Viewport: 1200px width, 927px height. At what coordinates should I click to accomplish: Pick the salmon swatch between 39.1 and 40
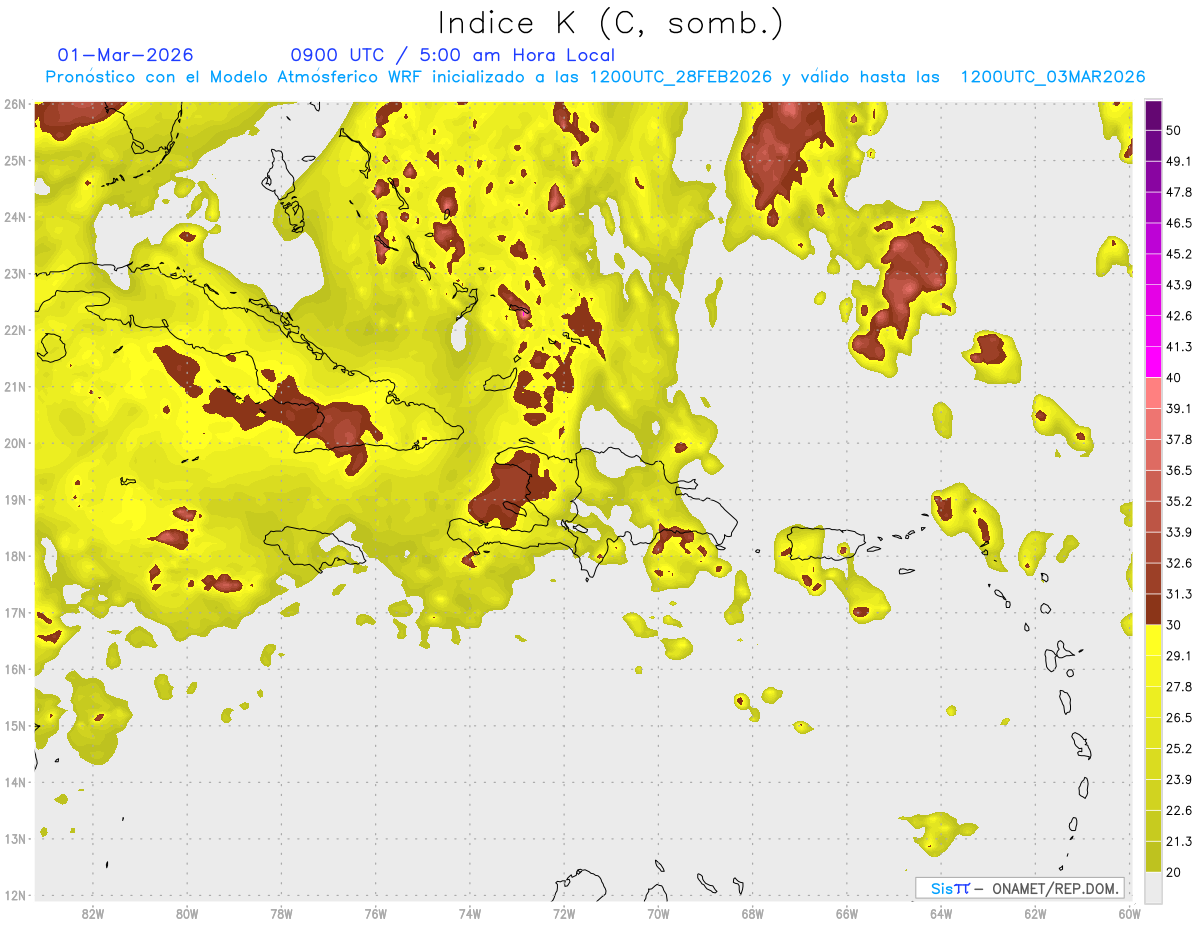pos(1153,393)
